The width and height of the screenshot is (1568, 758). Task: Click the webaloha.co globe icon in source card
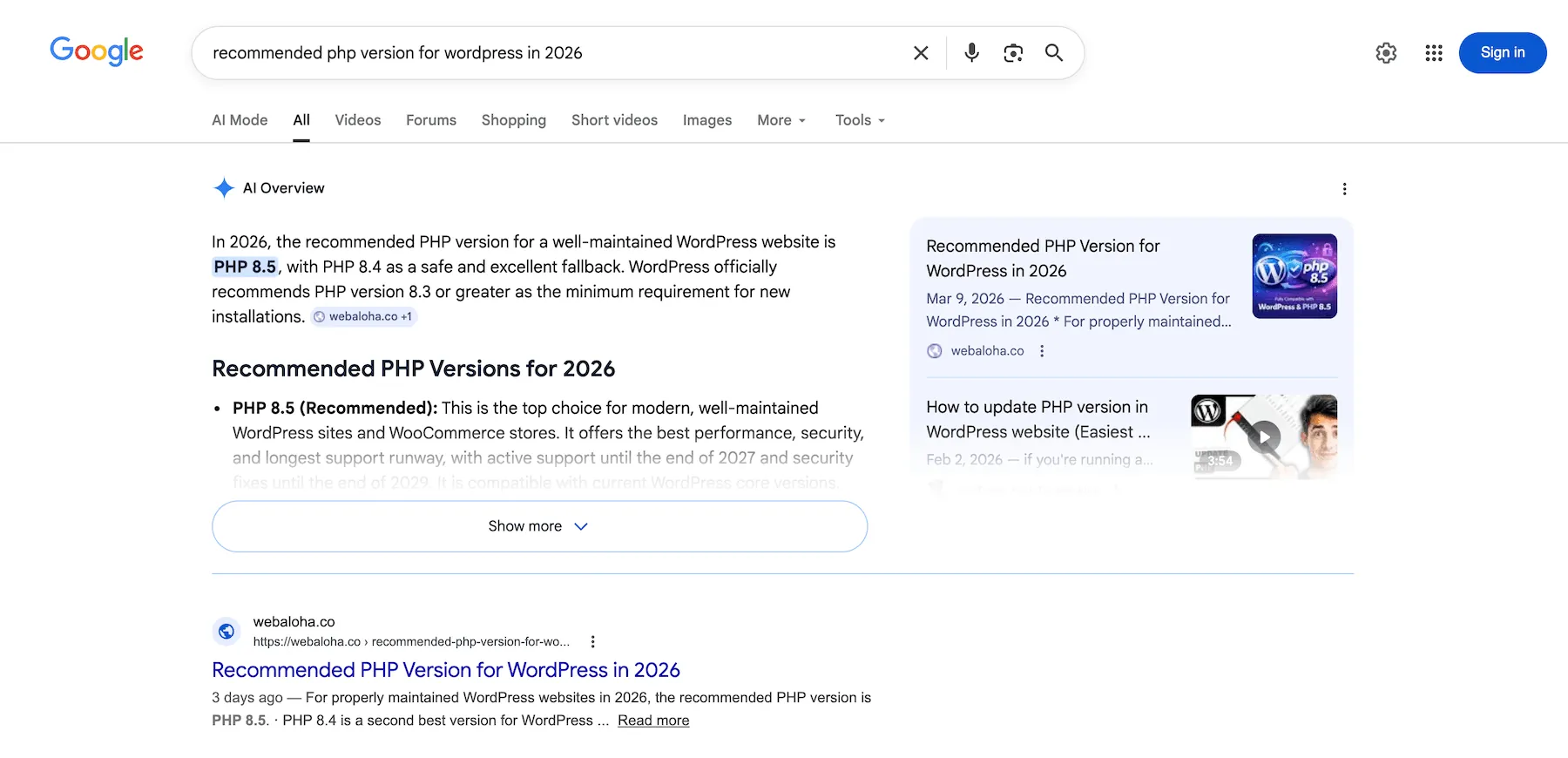(x=935, y=351)
